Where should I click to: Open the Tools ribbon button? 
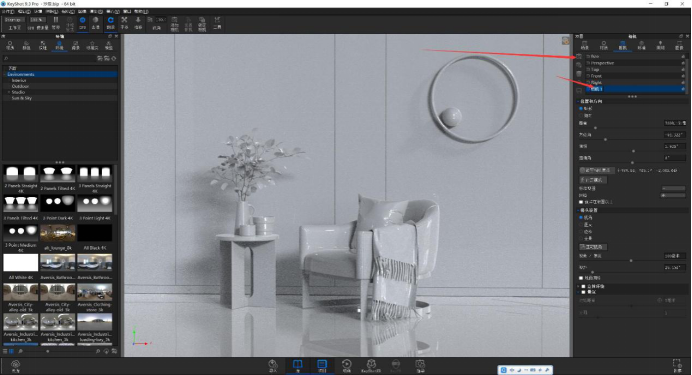pyautogui.click(x=217, y=22)
